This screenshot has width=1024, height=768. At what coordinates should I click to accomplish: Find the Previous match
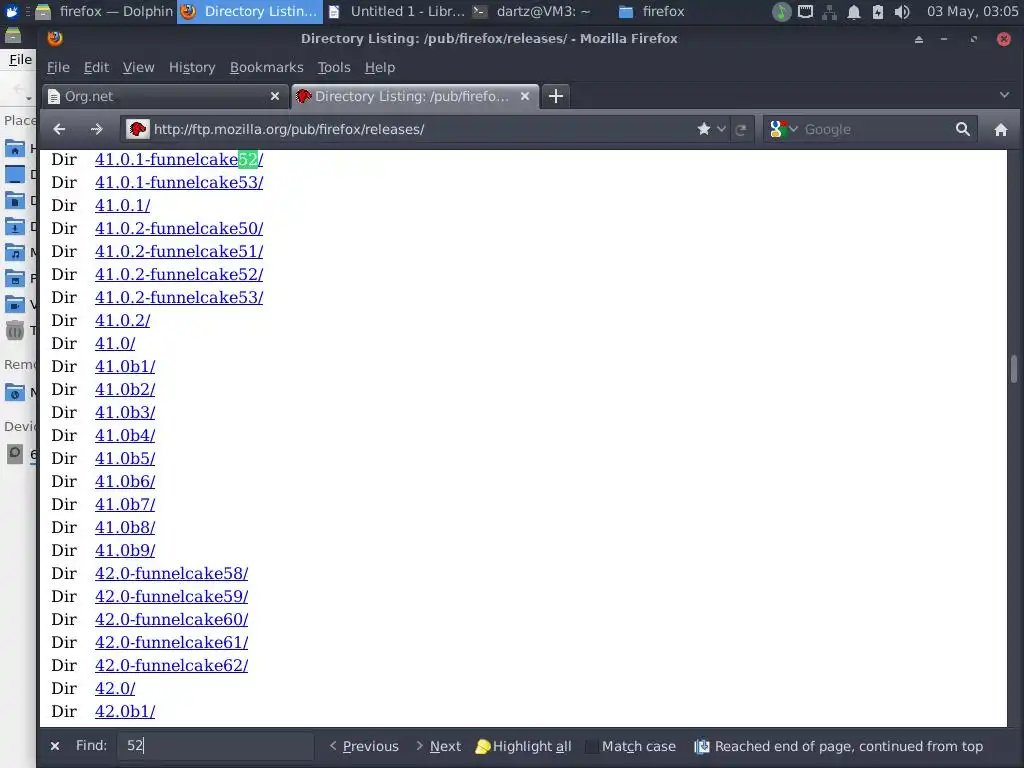coord(364,746)
